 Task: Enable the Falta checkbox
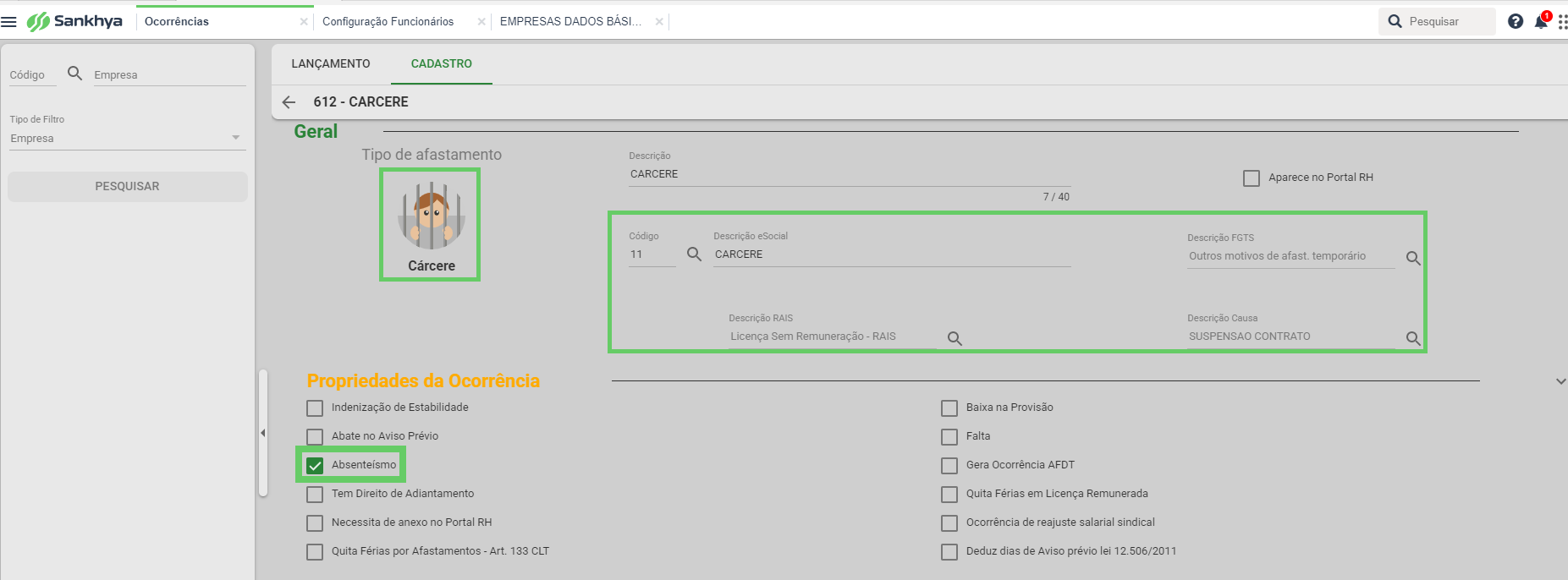(x=949, y=437)
